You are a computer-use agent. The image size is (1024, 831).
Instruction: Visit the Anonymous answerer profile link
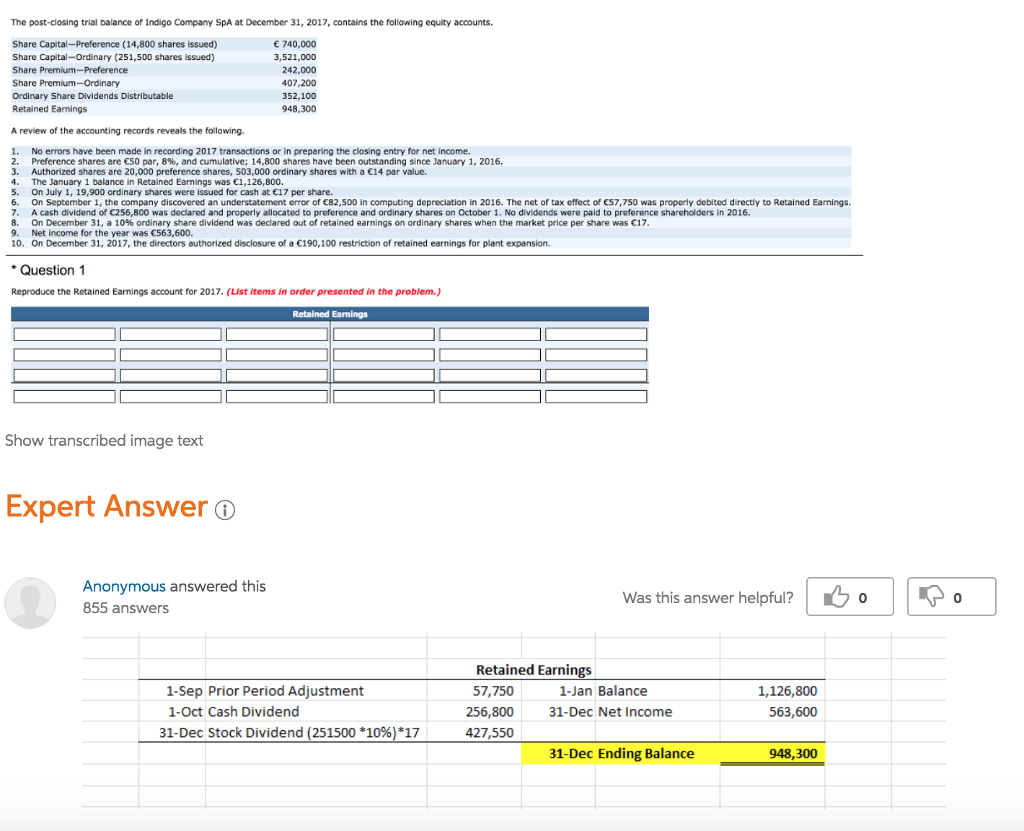124,586
